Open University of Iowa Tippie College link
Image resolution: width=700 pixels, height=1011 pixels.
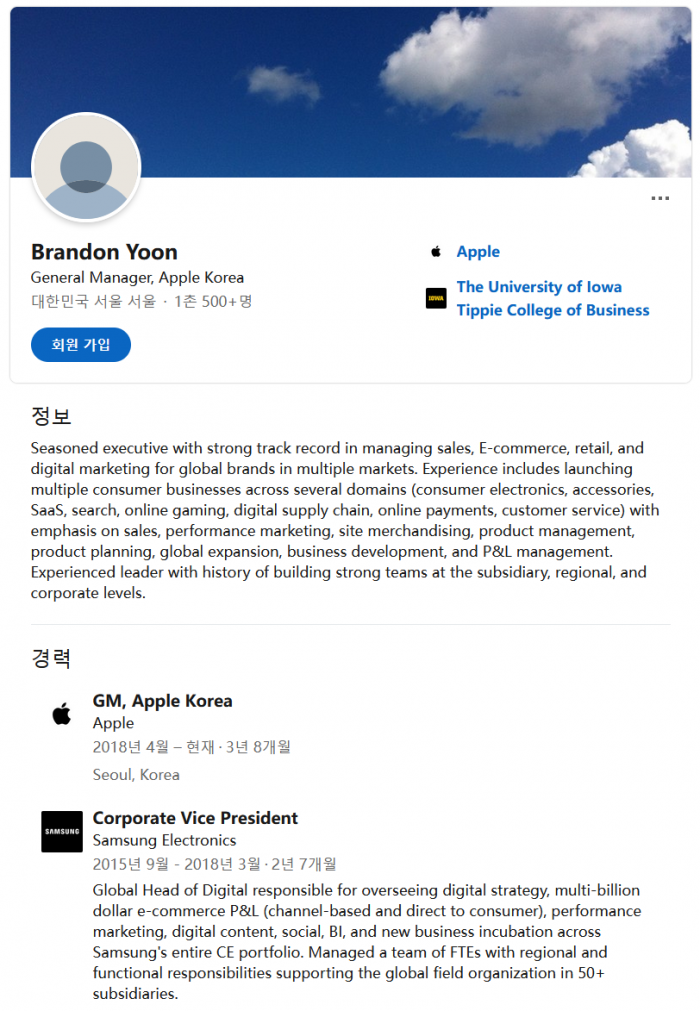pos(552,298)
